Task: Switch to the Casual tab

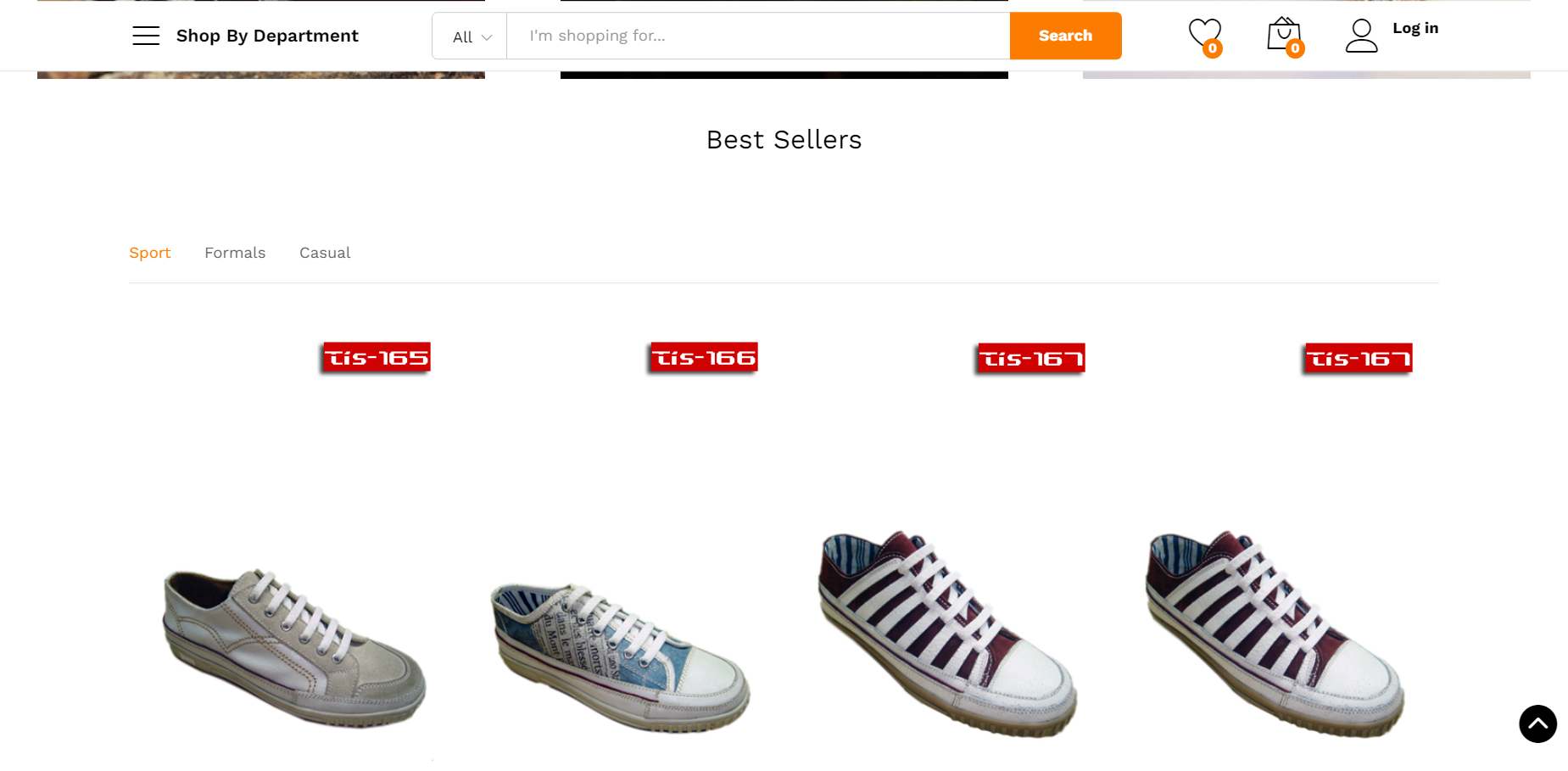Action: 325,253
